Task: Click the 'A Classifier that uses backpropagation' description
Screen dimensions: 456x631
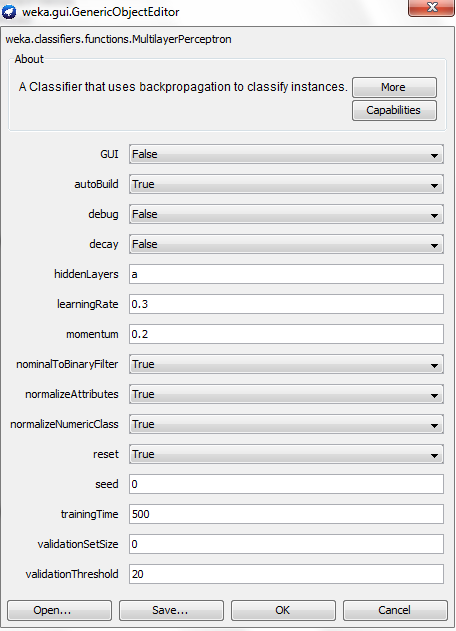Action: 183,87
